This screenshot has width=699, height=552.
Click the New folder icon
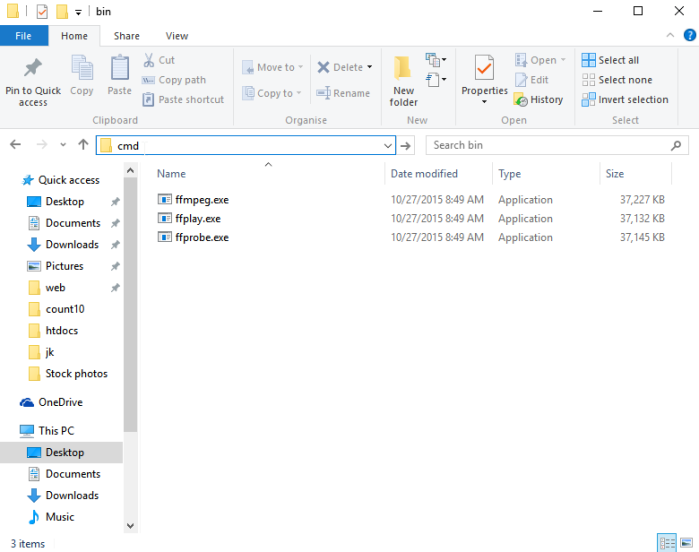403,68
